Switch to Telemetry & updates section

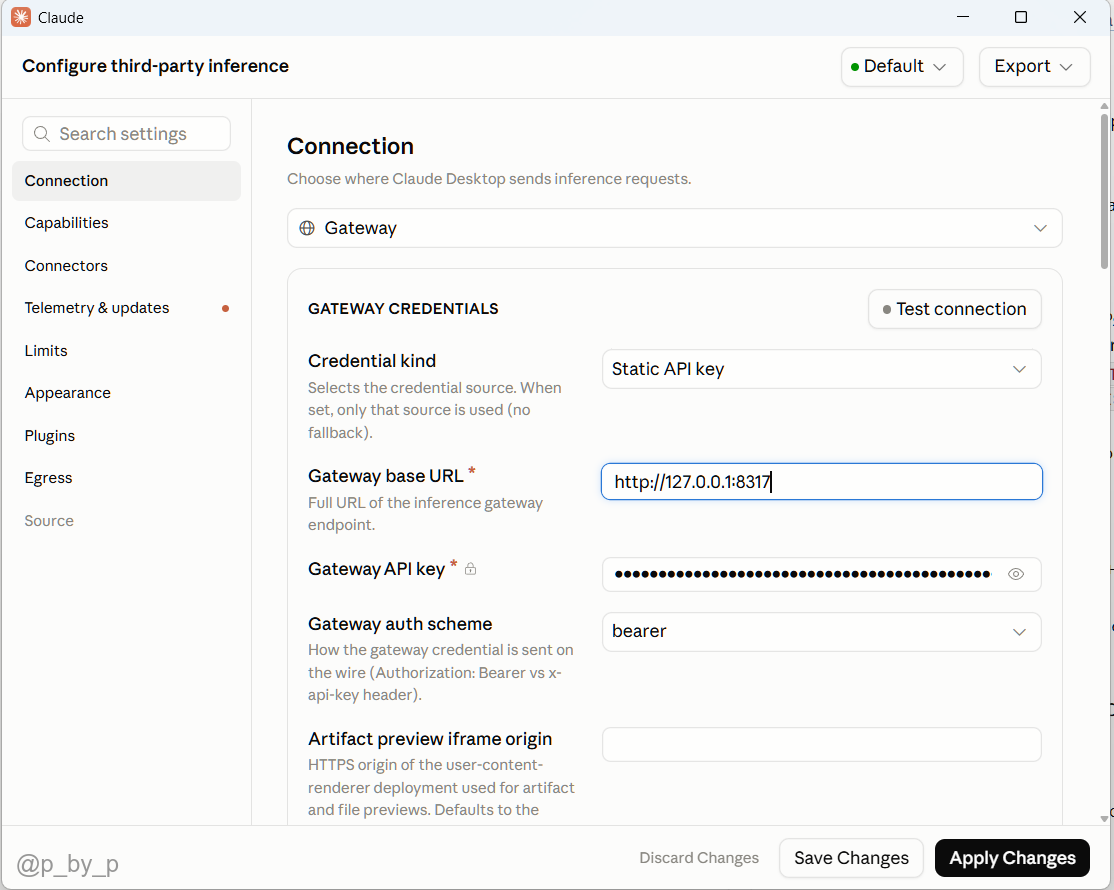tap(126, 308)
